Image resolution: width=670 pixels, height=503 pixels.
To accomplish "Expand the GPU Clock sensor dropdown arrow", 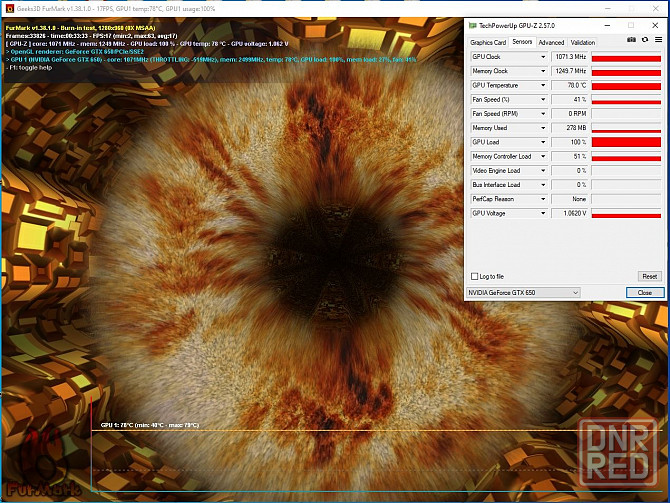I will [x=544, y=58].
